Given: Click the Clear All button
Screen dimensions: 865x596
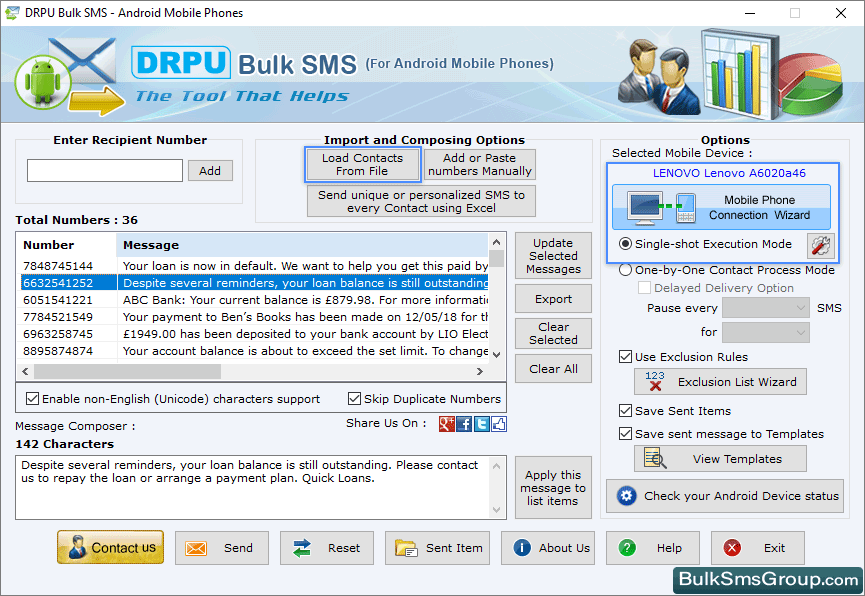Looking at the screenshot, I should click(x=553, y=369).
